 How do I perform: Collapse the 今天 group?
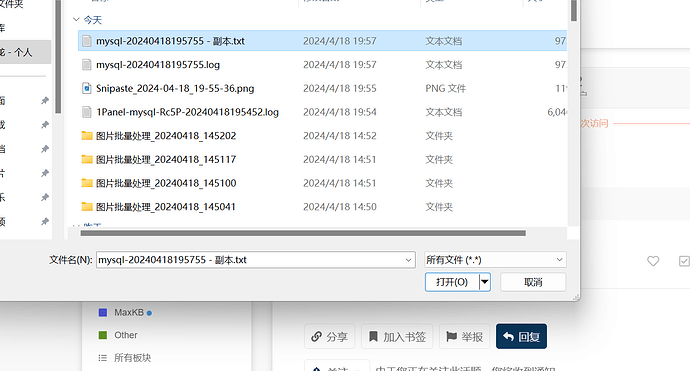point(76,20)
